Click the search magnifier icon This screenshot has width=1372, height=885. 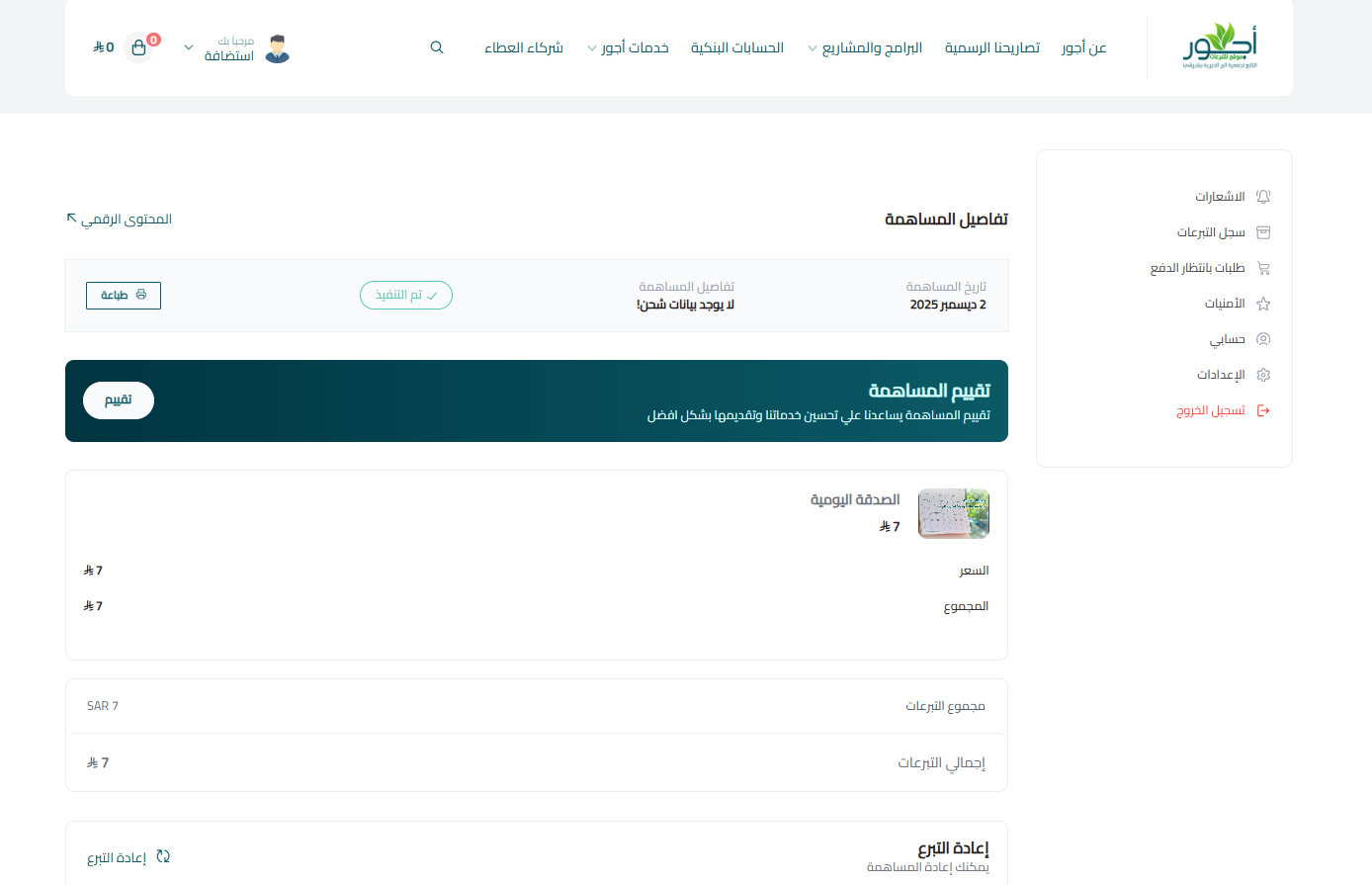[x=437, y=47]
